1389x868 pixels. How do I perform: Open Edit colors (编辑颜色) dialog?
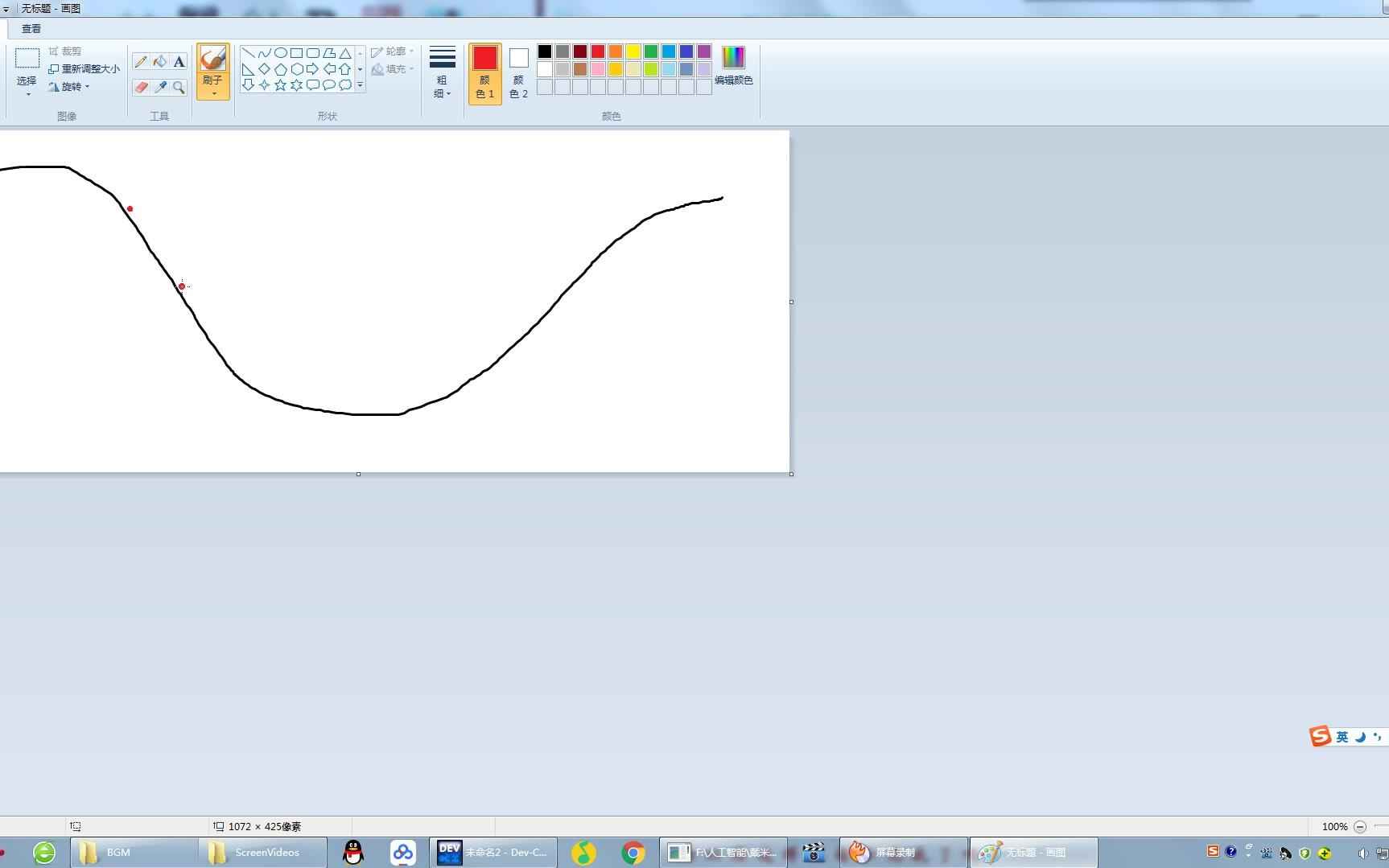tap(733, 66)
